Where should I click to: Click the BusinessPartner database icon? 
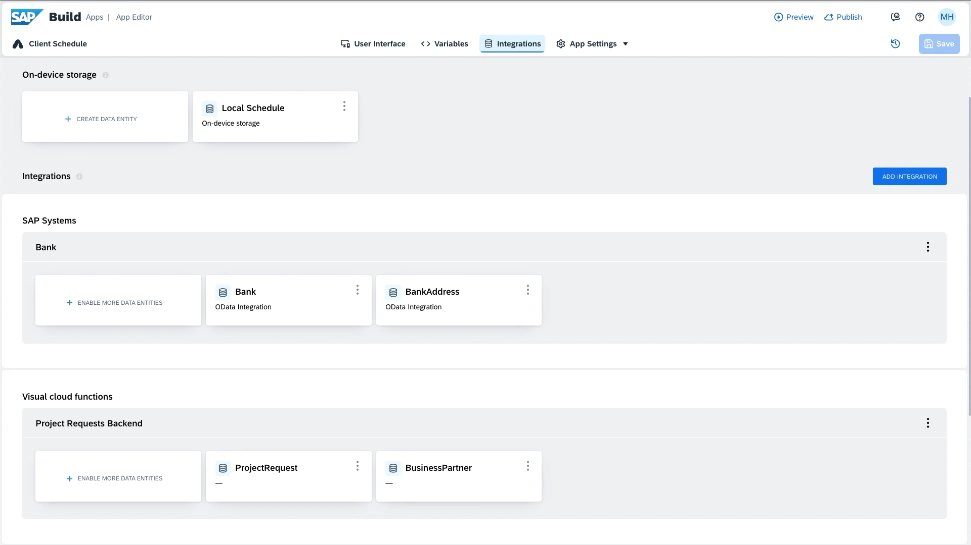(x=393, y=468)
